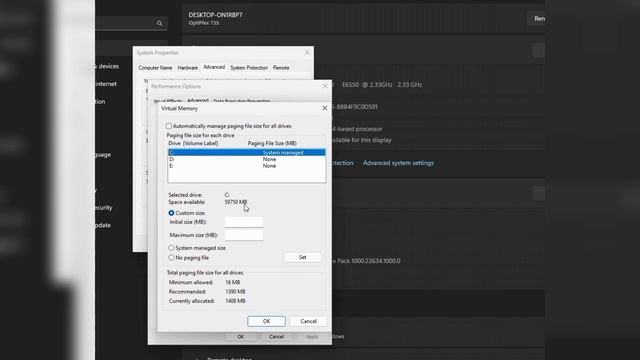Choose System managed size option
640x360 pixels.
(x=171, y=248)
